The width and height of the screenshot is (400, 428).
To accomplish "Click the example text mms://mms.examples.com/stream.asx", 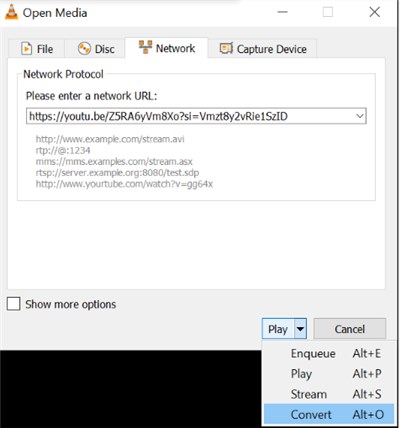I will 114,162.
